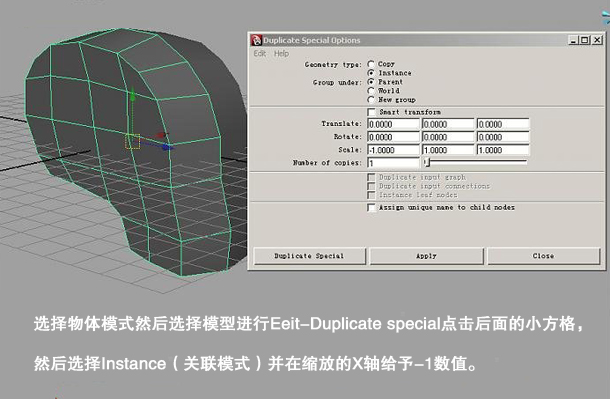Open the Edit menu in dialog
This screenshot has width=610, height=399.
pyautogui.click(x=259, y=54)
